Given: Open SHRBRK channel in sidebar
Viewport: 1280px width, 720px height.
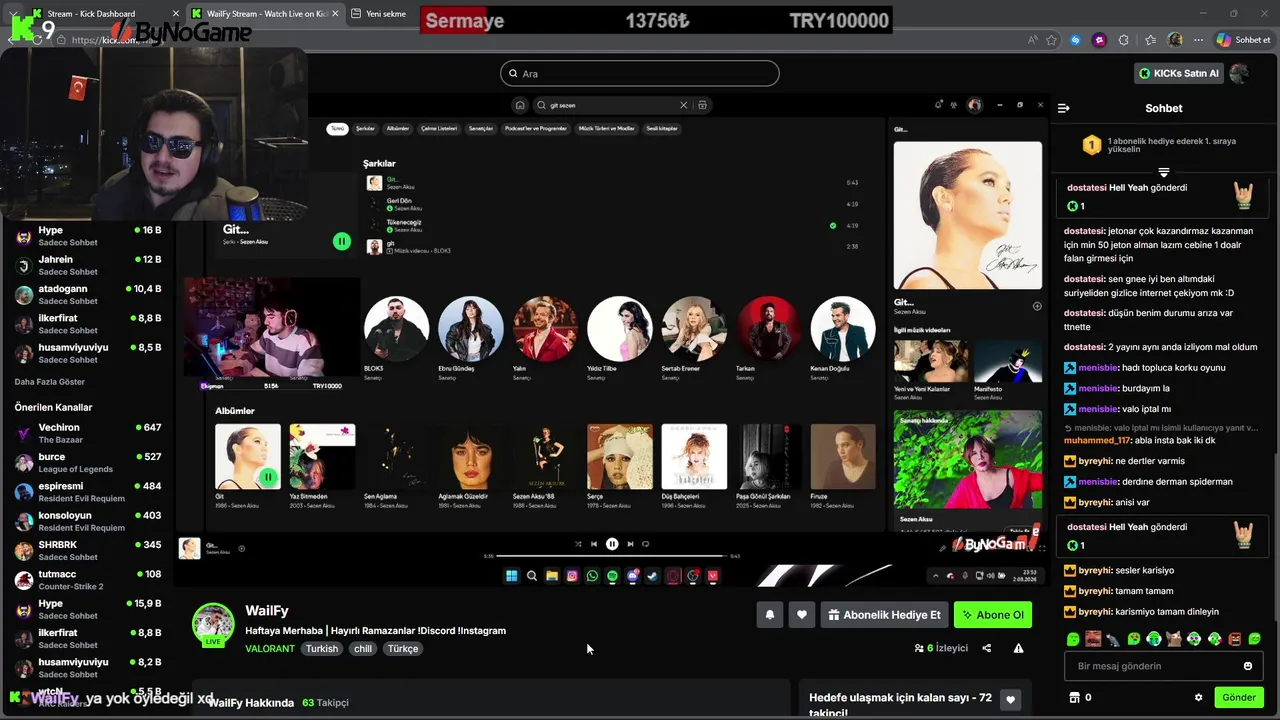Looking at the screenshot, I should click(88, 550).
